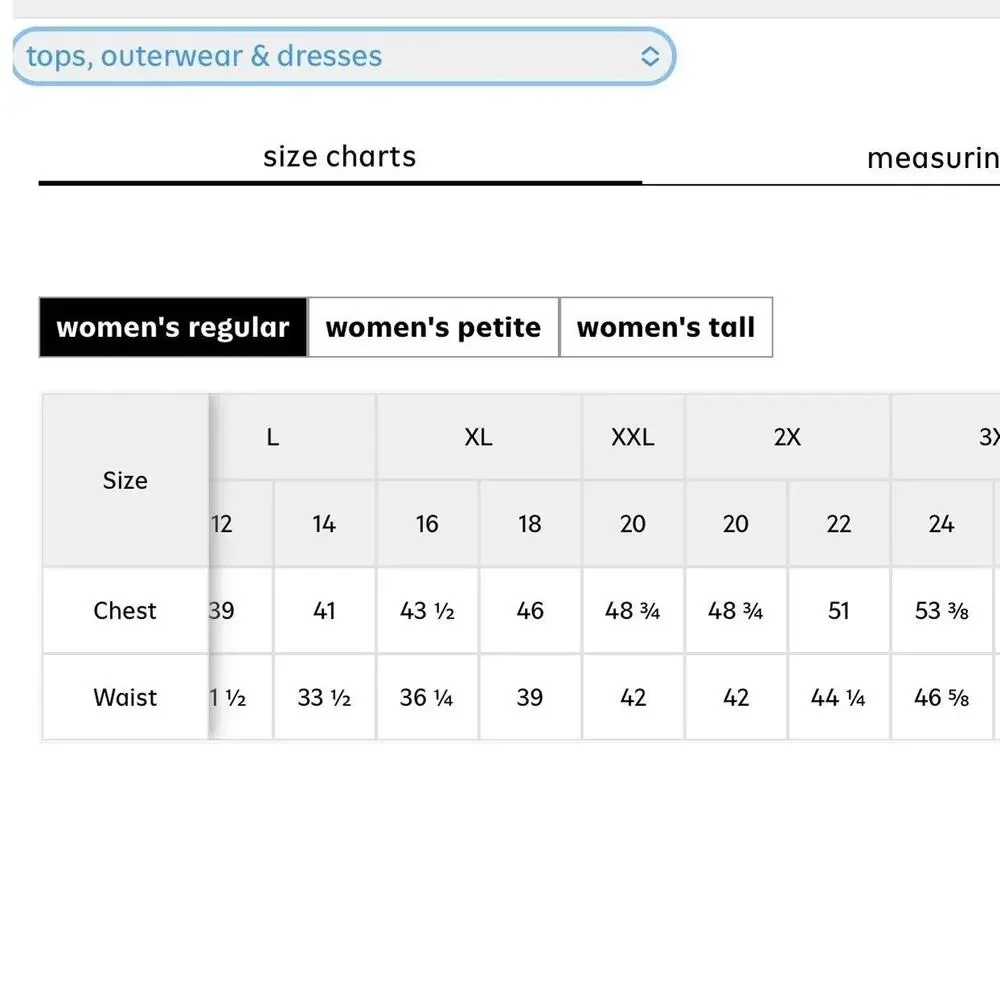Select the women's regular size chart
The height and width of the screenshot is (1000, 1000).
173,327
